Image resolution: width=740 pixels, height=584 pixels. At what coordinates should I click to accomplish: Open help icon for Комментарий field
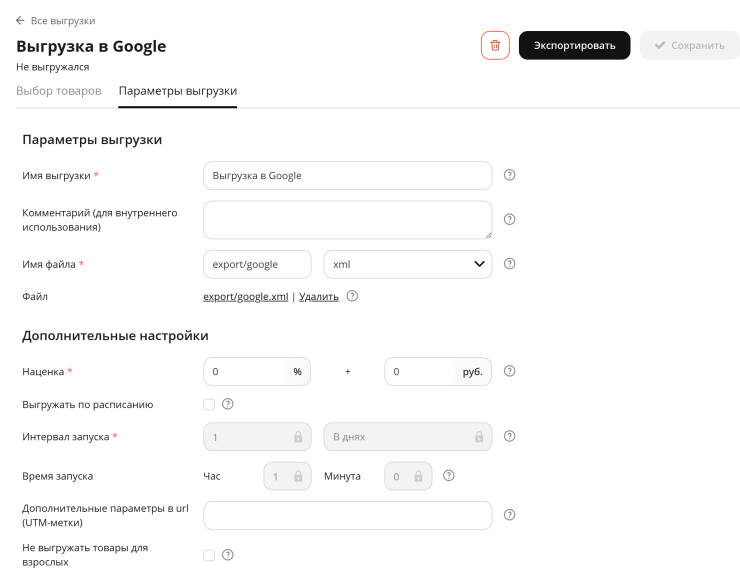[509, 220]
